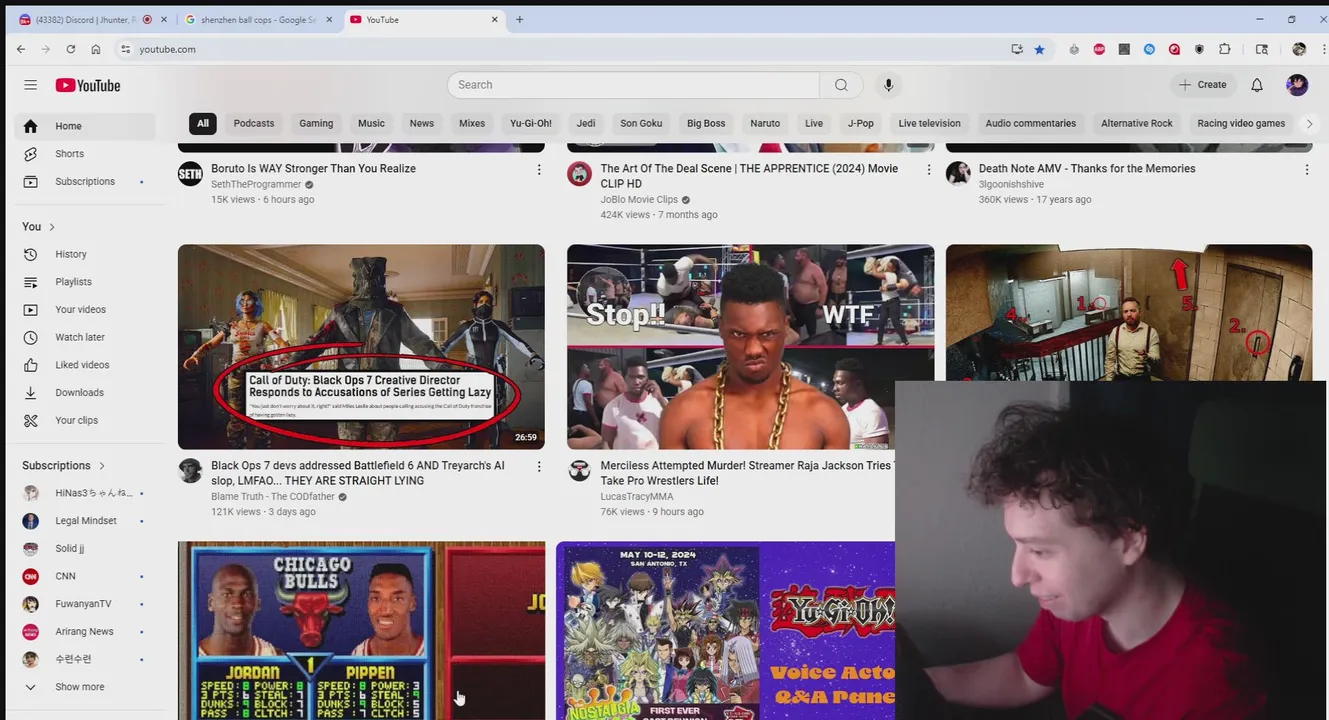The height and width of the screenshot is (720, 1329).
Task: Select the Yu-Gi-Oh! chip
Action: (531, 124)
